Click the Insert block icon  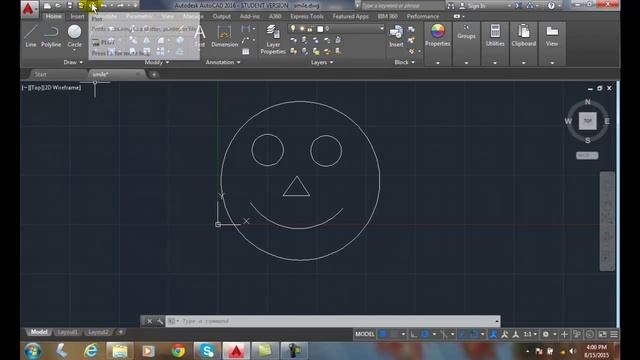pos(396,32)
